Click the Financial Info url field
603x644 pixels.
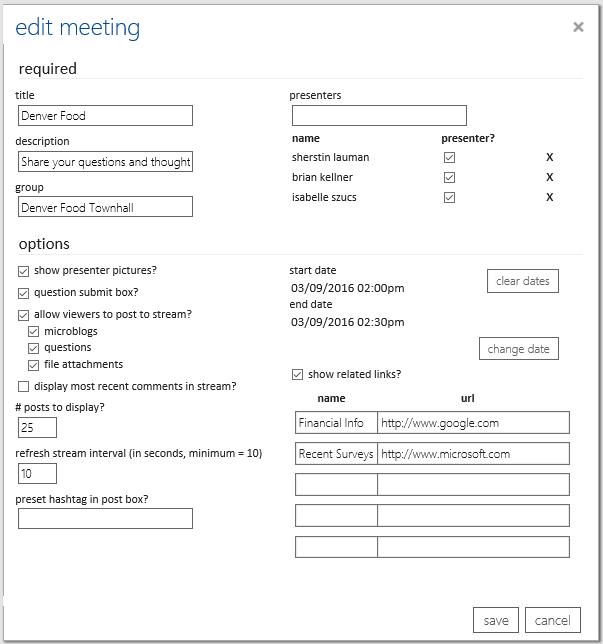[x=473, y=423]
